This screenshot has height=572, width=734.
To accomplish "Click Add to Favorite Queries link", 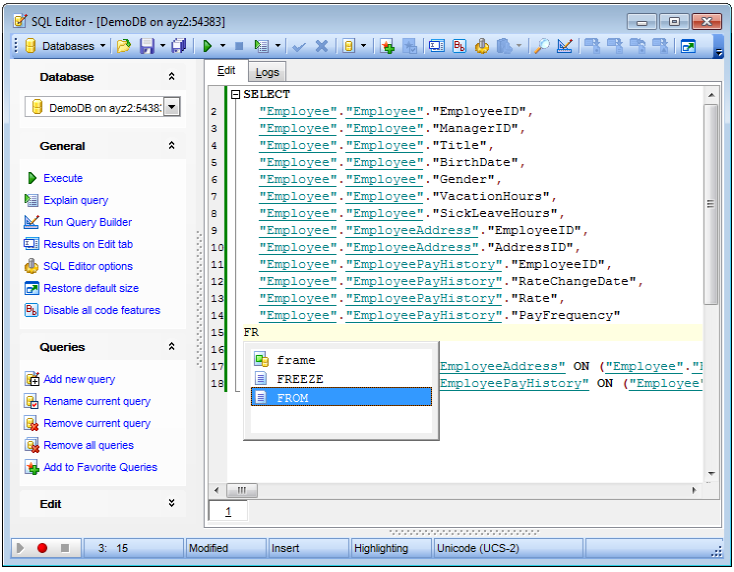I will coord(100,467).
